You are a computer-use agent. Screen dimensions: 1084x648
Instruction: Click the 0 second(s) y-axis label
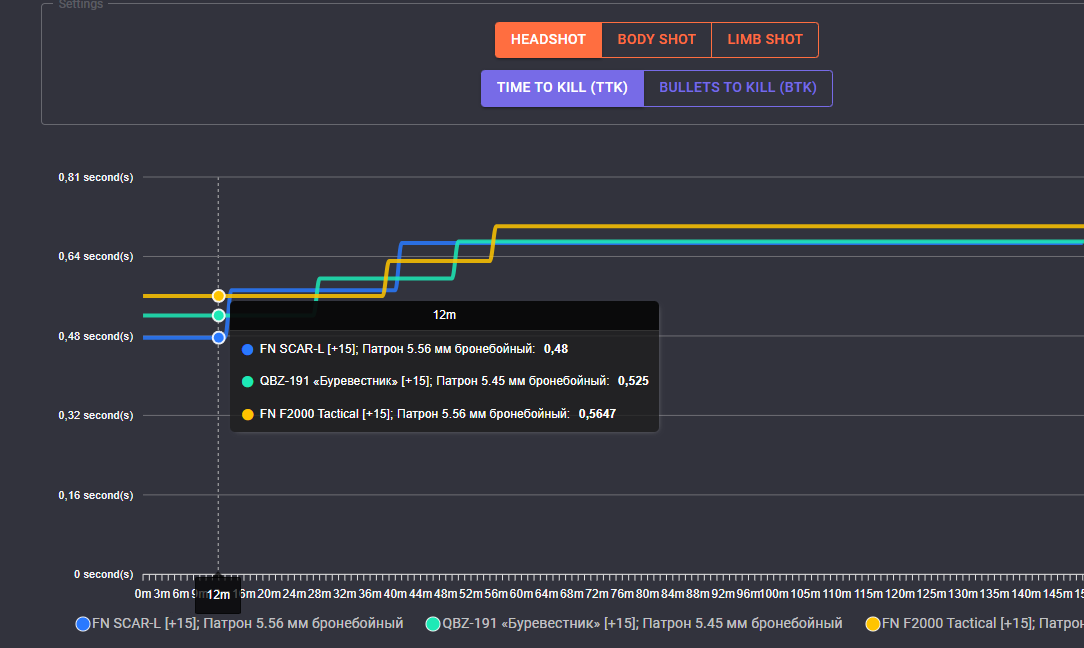click(104, 574)
